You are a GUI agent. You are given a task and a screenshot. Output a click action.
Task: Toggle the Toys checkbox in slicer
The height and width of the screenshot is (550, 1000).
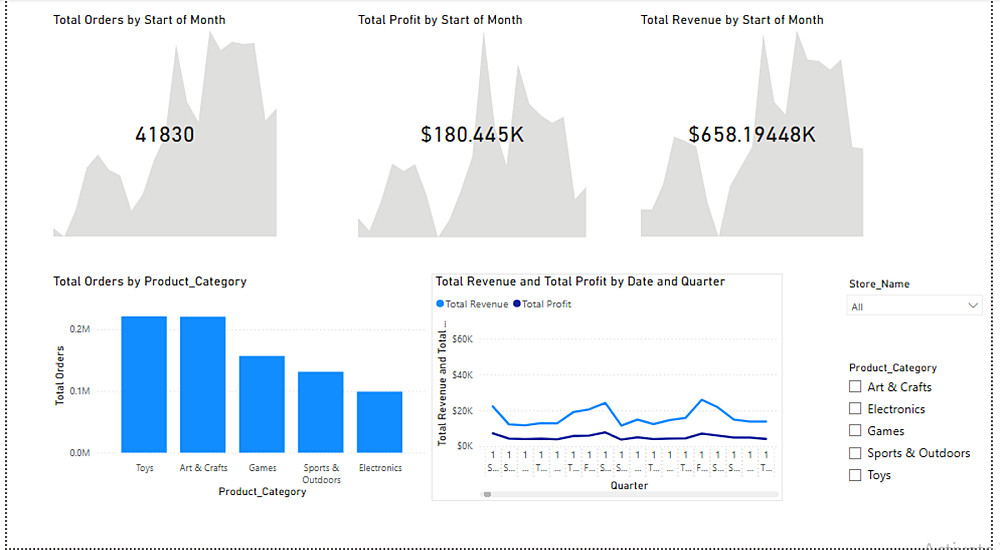pos(855,475)
